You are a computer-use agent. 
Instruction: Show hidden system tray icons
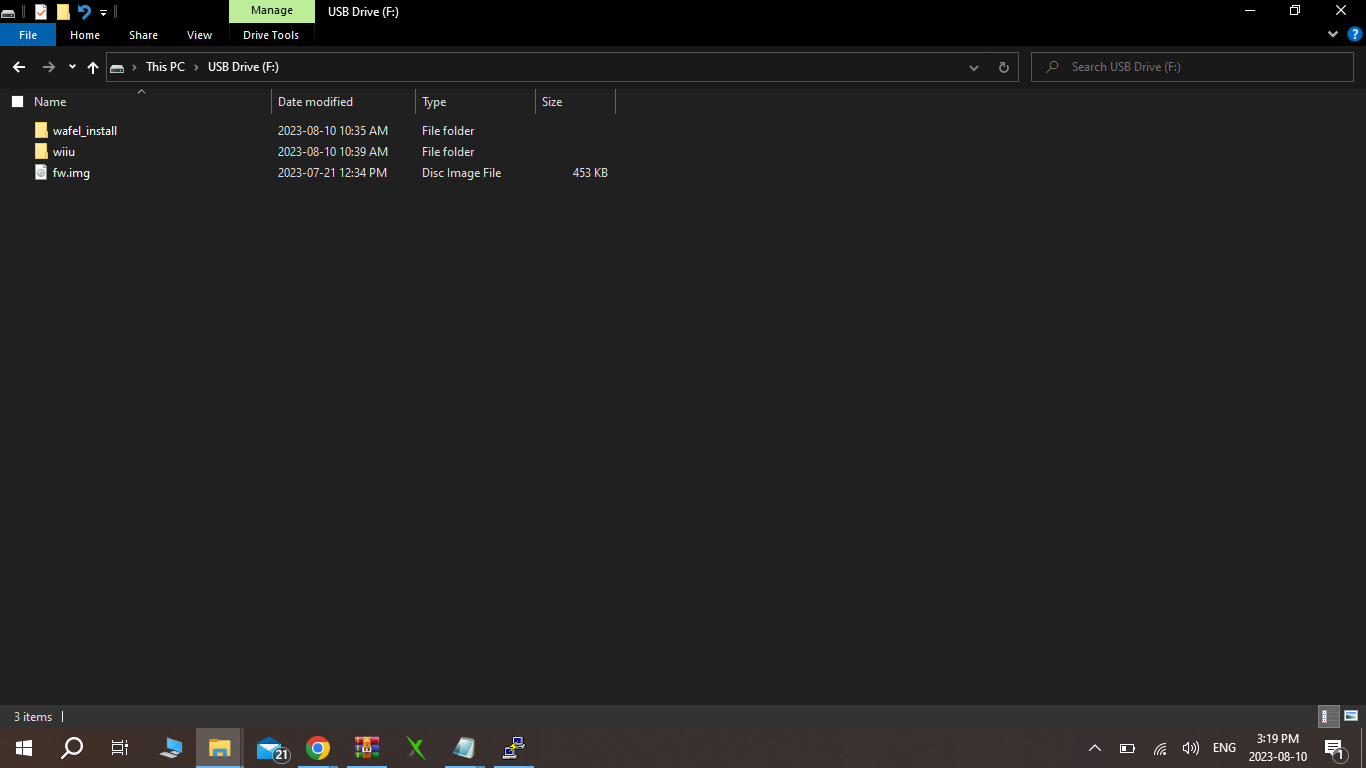pos(1095,748)
